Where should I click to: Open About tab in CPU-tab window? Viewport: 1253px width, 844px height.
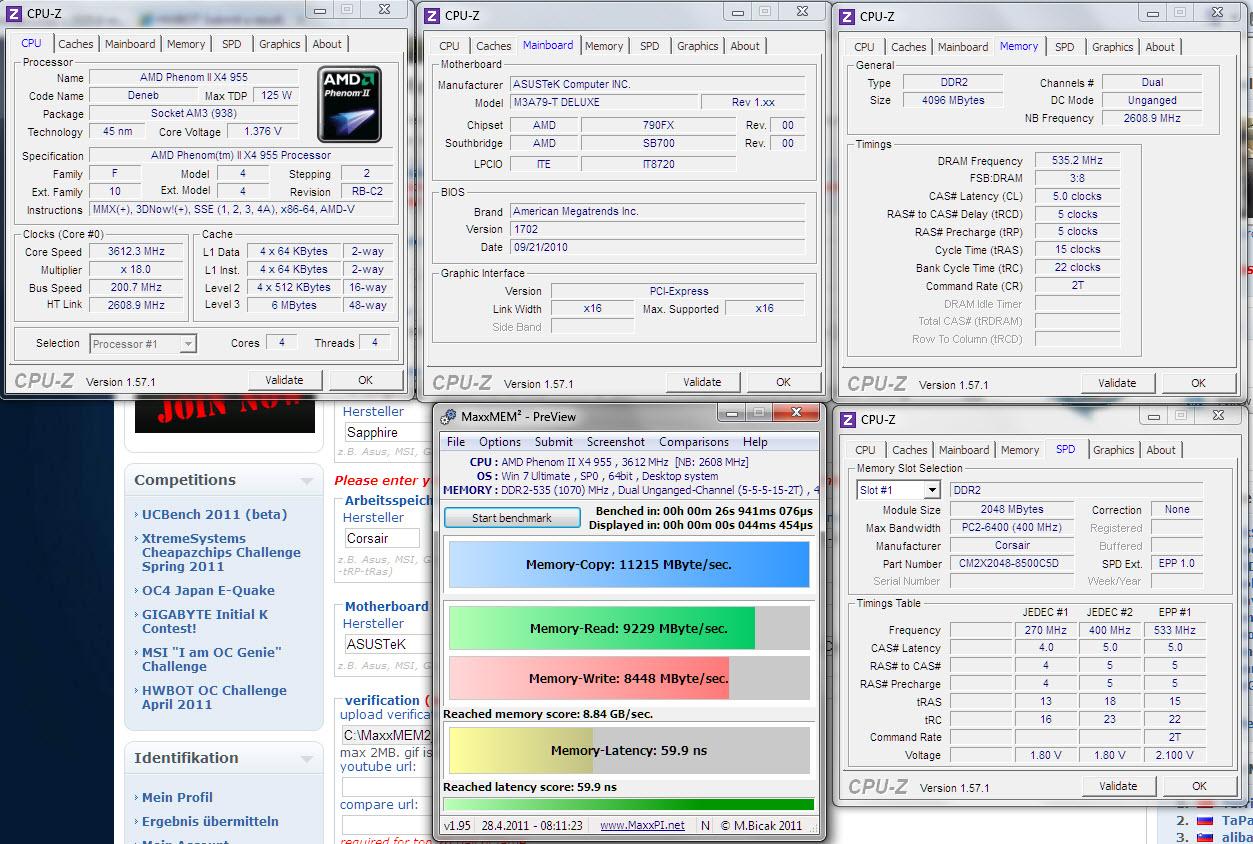point(327,44)
